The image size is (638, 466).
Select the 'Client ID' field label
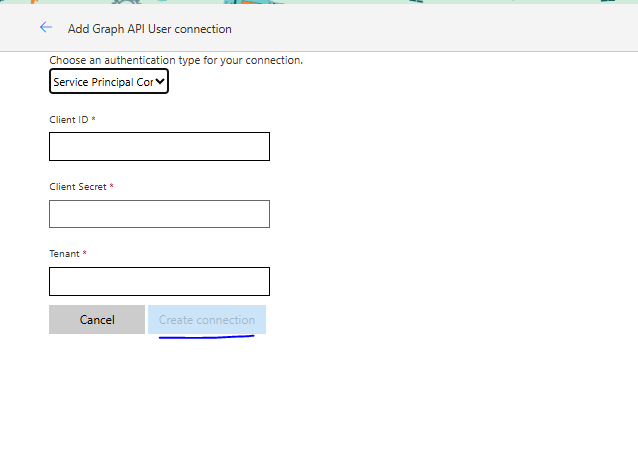click(69, 120)
